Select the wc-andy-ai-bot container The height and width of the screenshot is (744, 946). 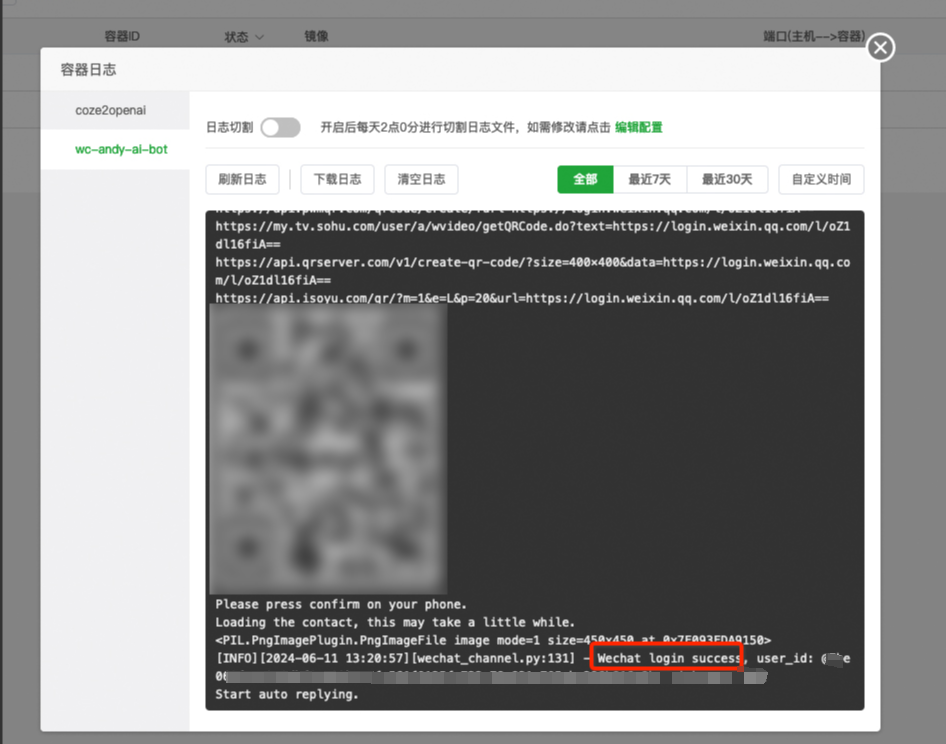click(x=115, y=149)
